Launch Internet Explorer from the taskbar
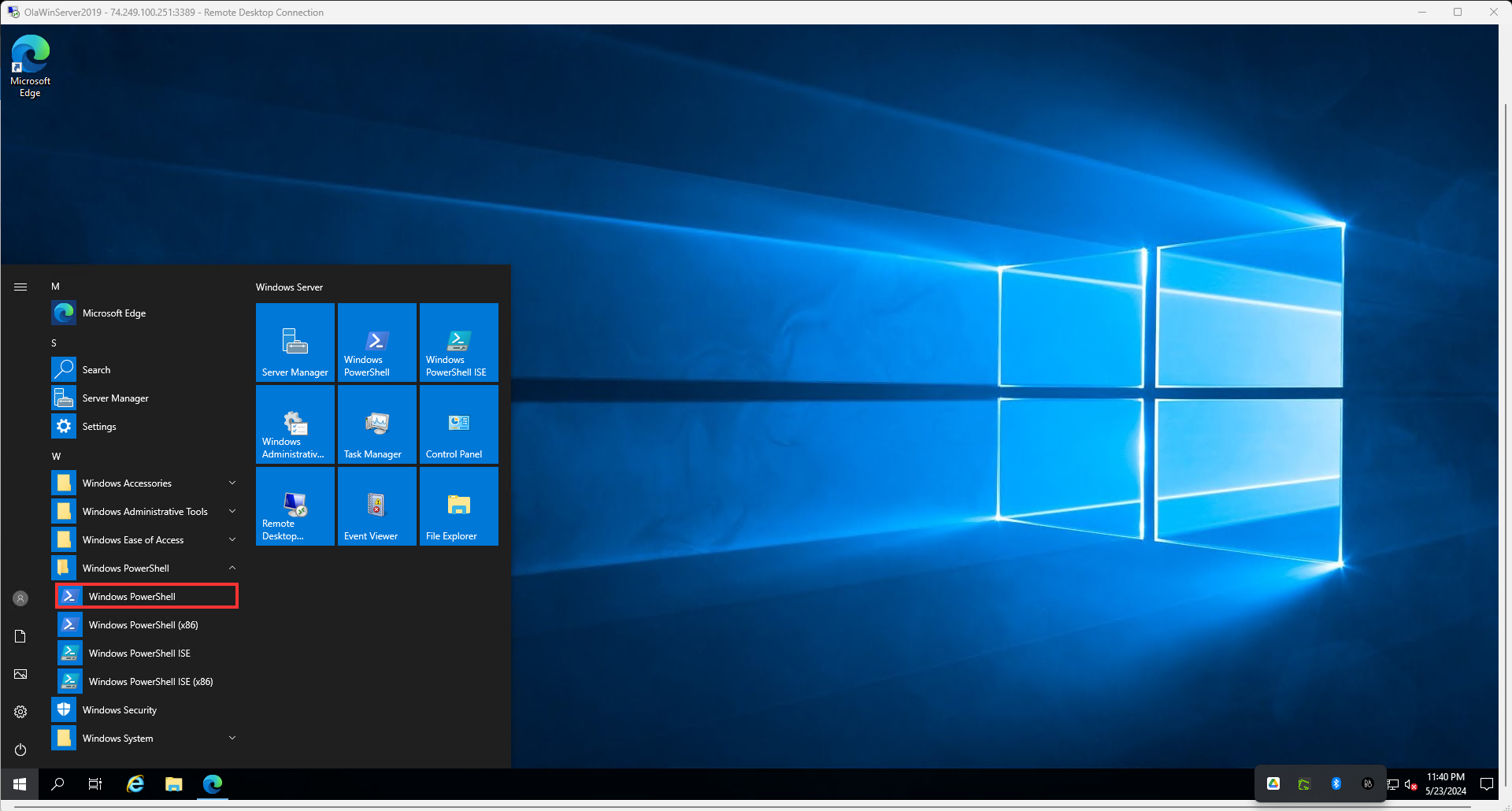1512x811 pixels. coord(135,784)
